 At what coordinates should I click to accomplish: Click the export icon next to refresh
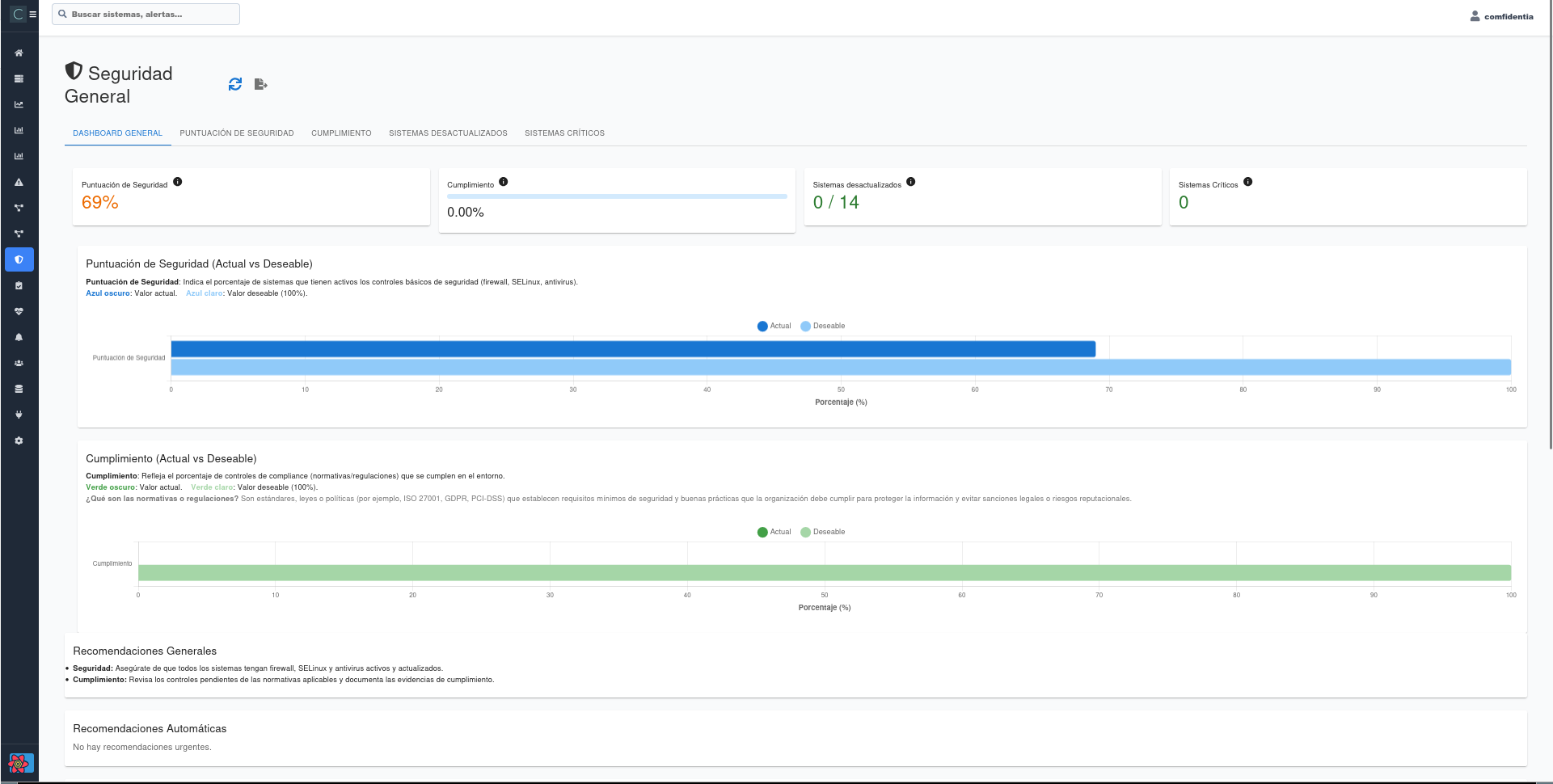(260, 84)
